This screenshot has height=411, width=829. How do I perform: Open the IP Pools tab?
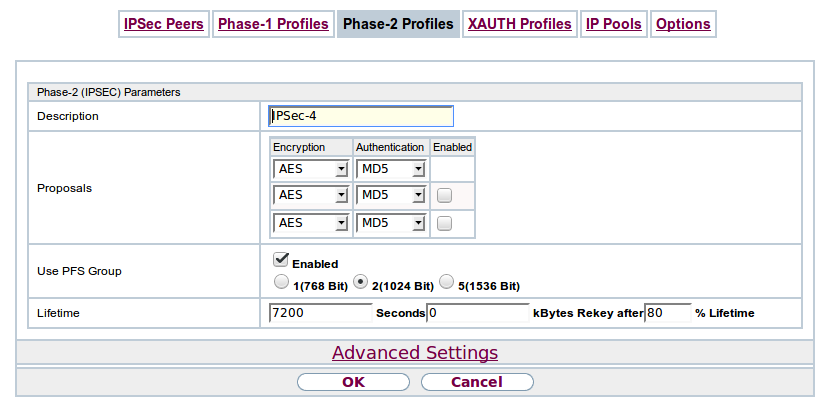point(614,24)
